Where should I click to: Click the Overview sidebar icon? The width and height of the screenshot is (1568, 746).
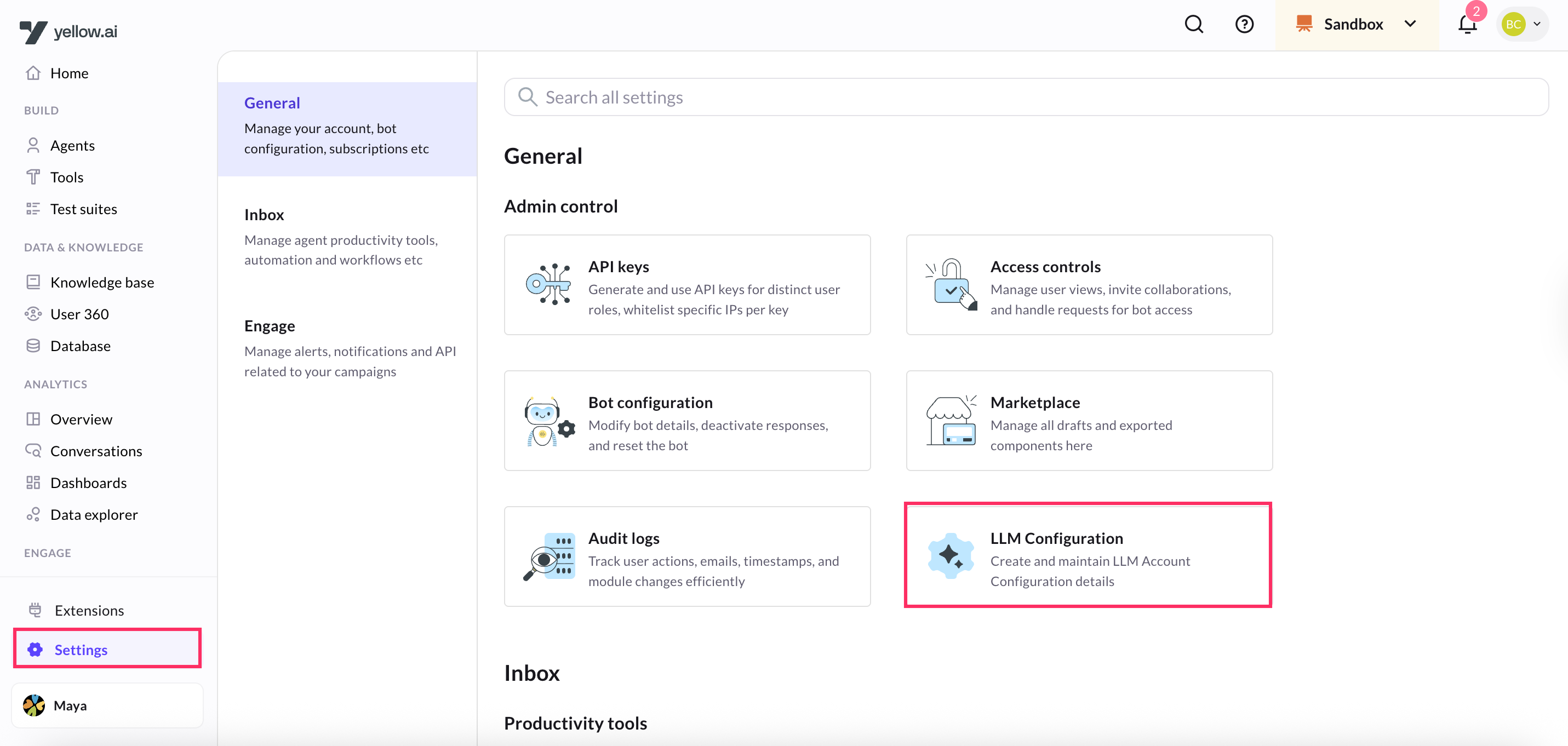click(33, 419)
